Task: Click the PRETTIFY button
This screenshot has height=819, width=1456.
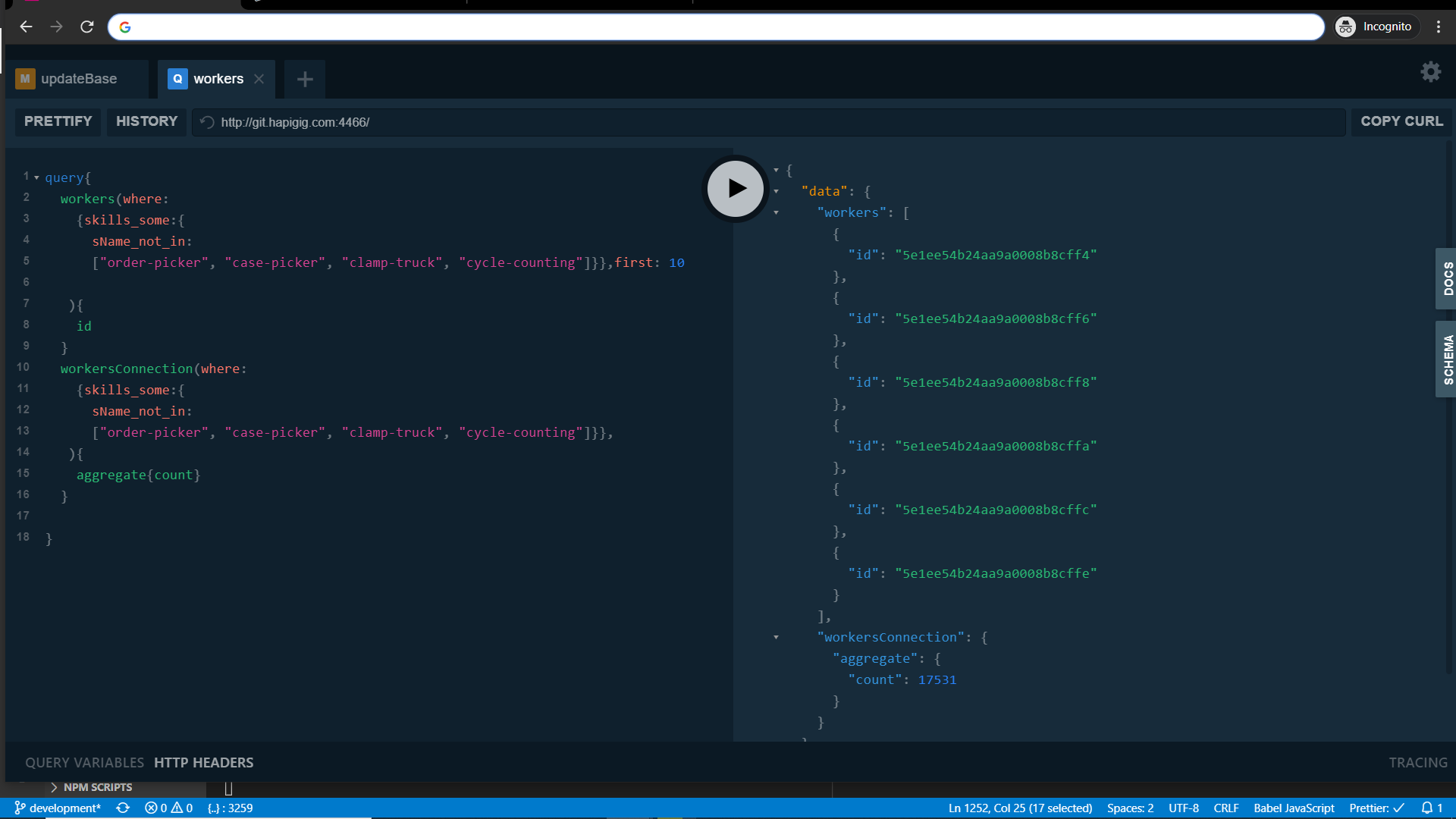Action: tap(58, 121)
